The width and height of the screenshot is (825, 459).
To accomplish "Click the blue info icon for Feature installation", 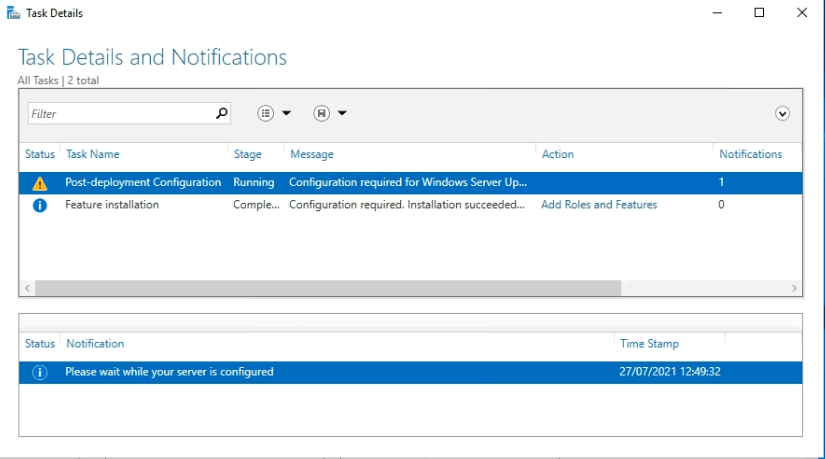I will pos(40,205).
